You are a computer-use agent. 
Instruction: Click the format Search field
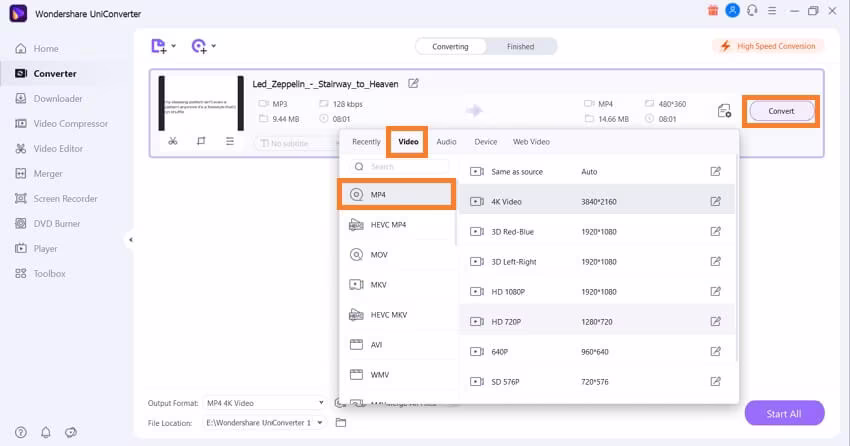[400, 166]
